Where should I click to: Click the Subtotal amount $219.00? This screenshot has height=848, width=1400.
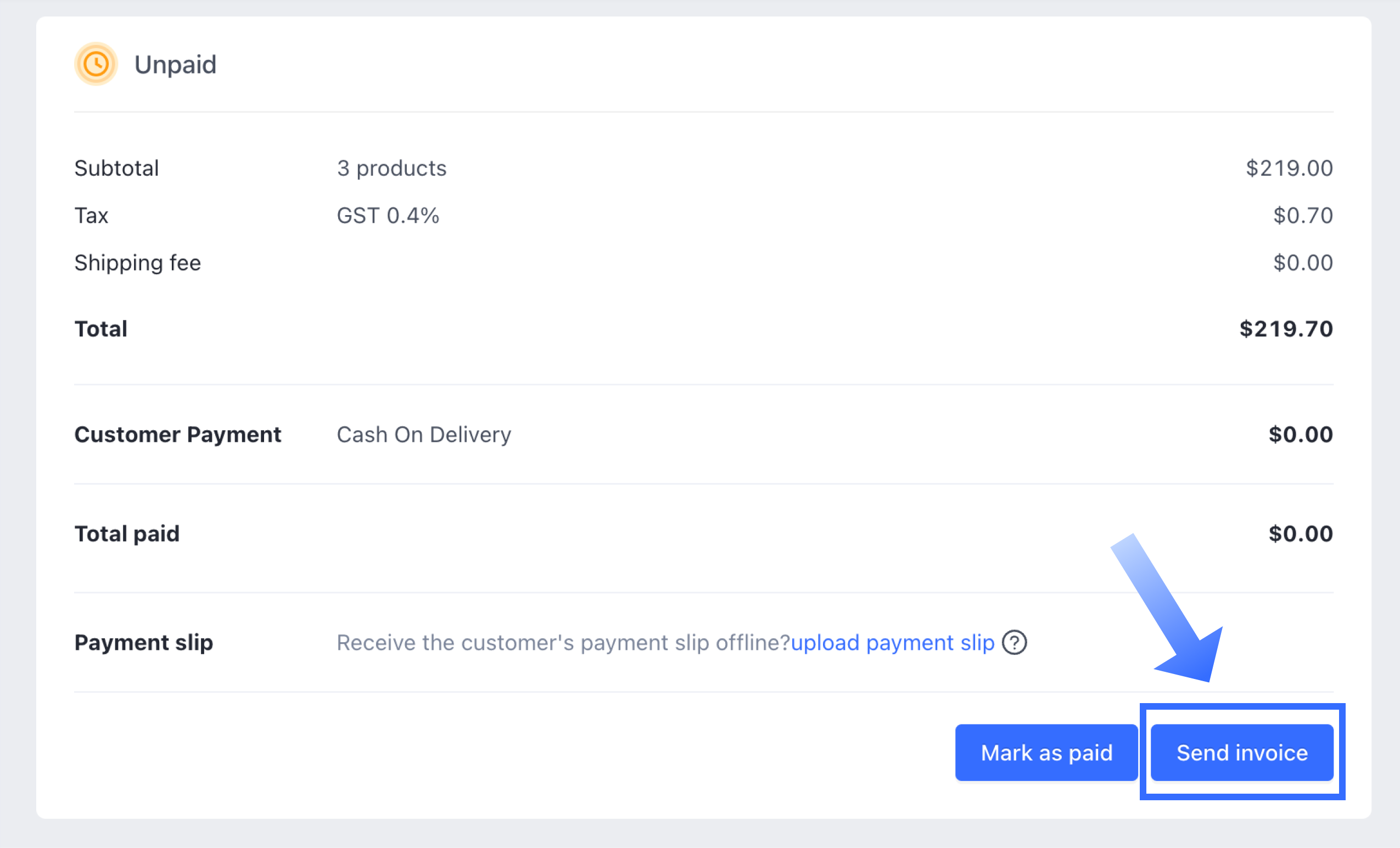[1289, 168]
